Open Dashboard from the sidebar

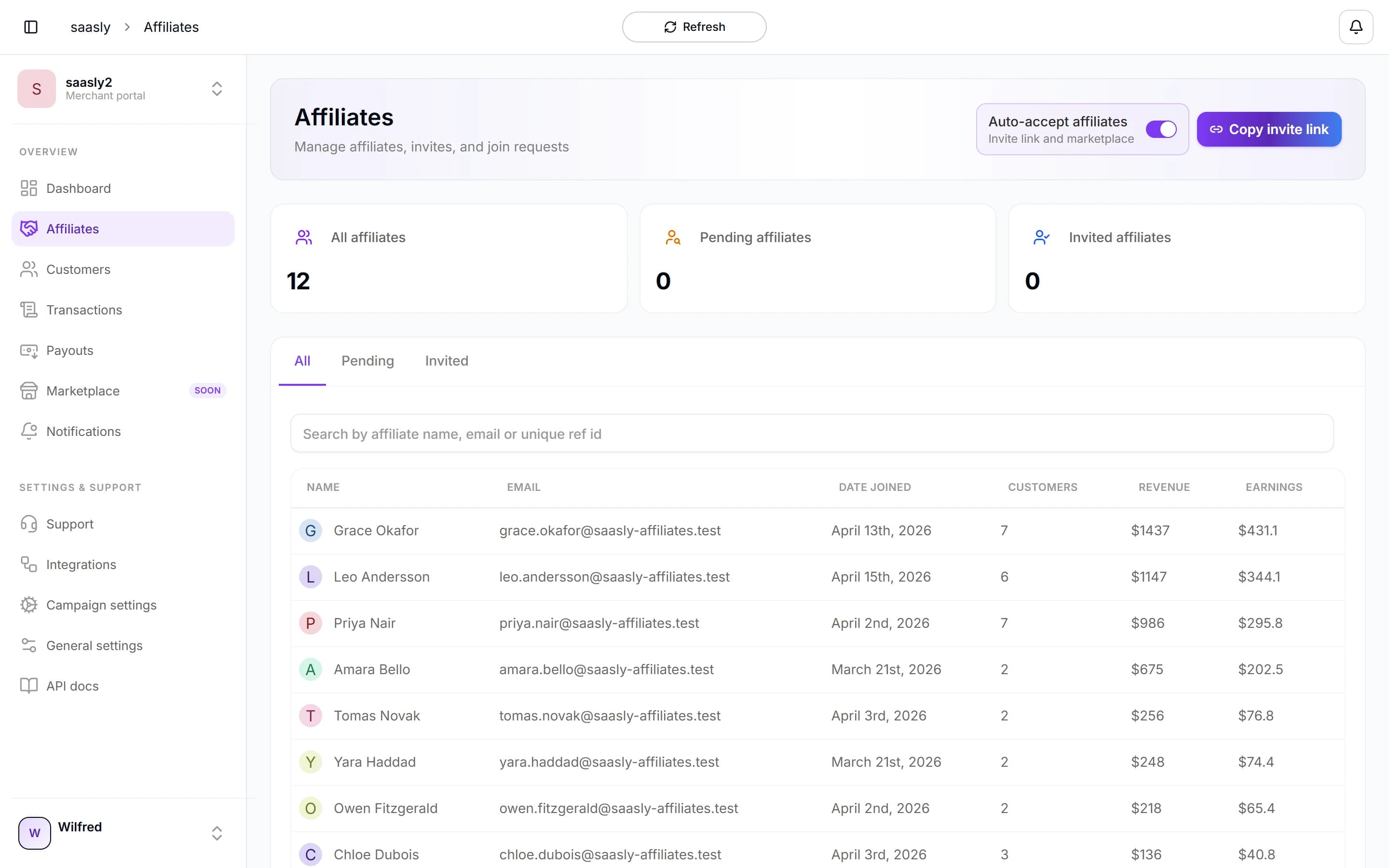point(123,188)
